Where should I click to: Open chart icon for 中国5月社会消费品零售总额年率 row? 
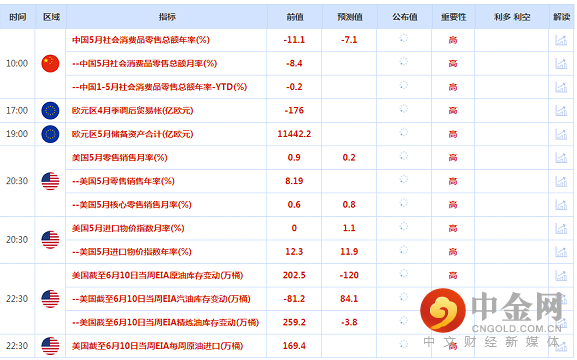[x=561, y=40]
